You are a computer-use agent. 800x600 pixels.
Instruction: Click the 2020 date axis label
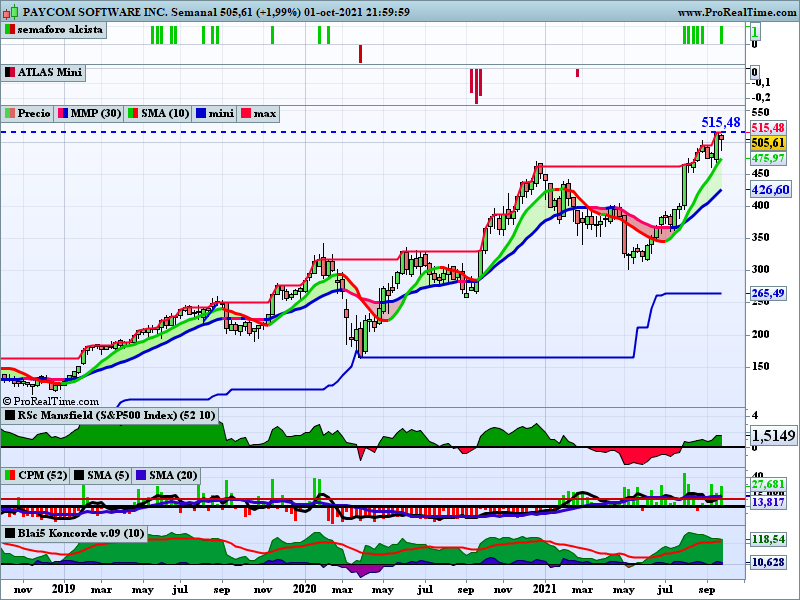pyautogui.click(x=305, y=589)
